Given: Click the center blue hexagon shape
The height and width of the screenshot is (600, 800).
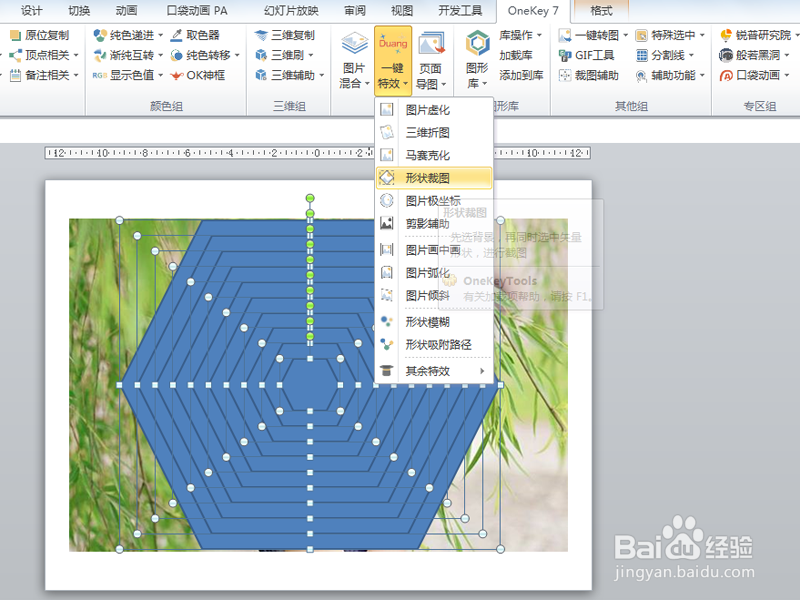Looking at the screenshot, I should pyautogui.click(x=310, y=384).
